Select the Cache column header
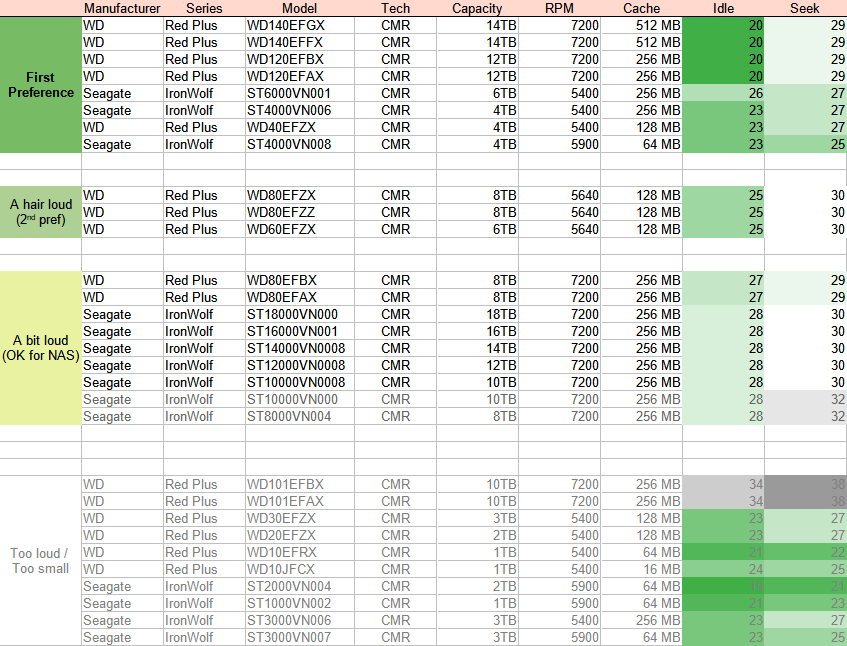Screen dimensions: 847x646 click(642, 8)
